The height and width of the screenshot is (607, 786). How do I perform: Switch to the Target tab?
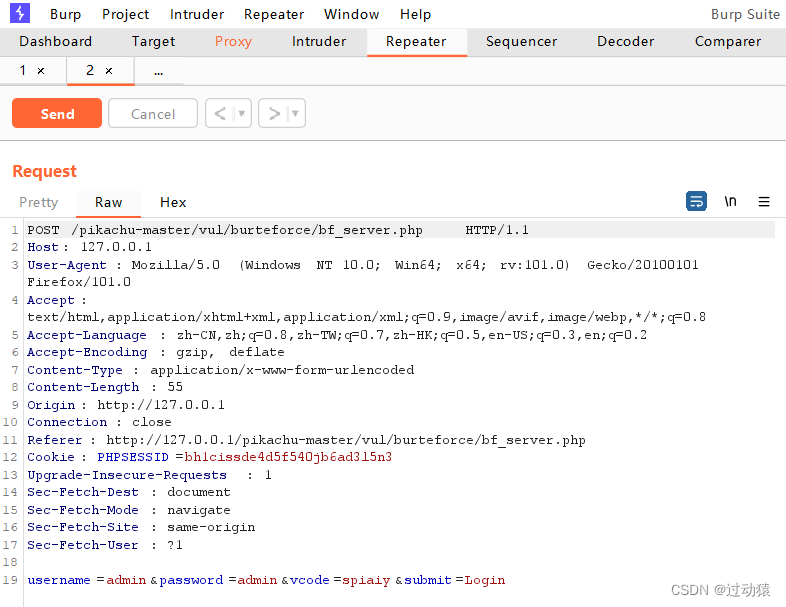[153, 42]
